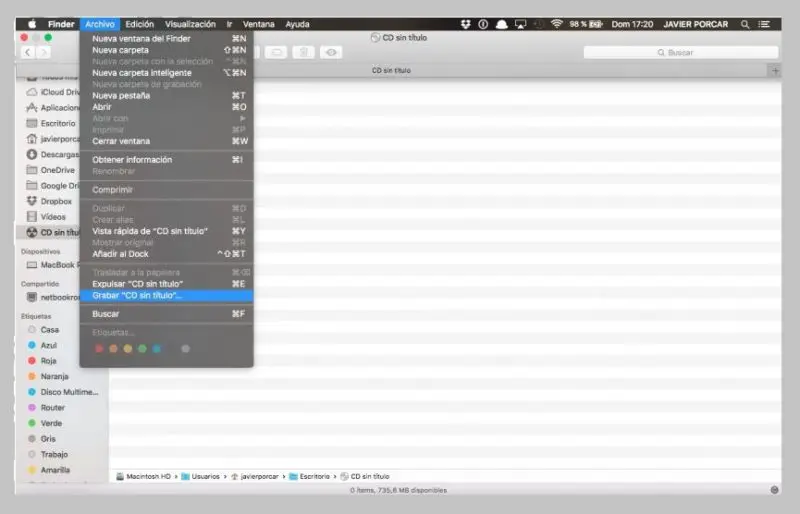Click the Dropbox menu bar icon
The width and height of the screenshot is (800, 514).
coord(465,24)
